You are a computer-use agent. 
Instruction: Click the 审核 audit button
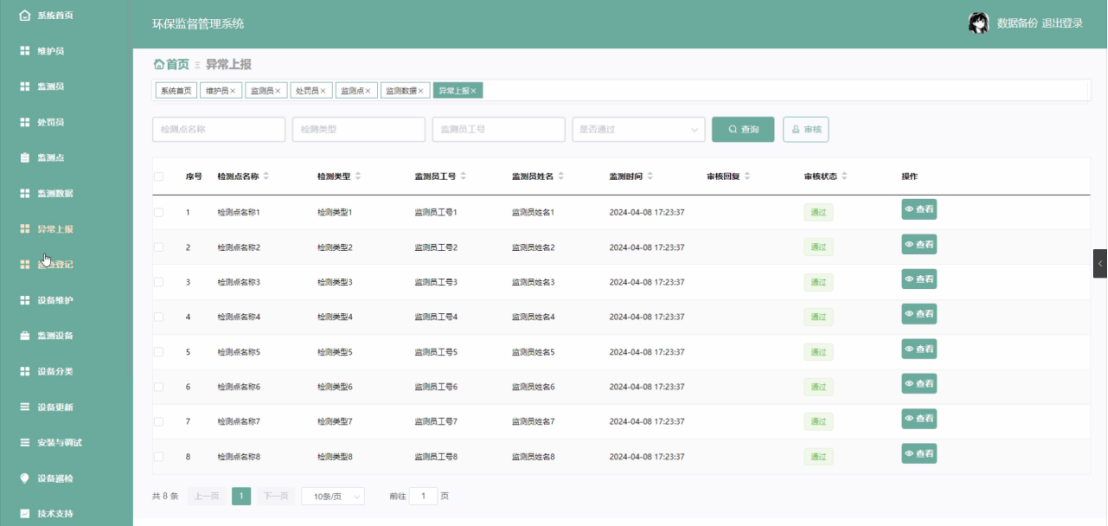pos(806,129)
